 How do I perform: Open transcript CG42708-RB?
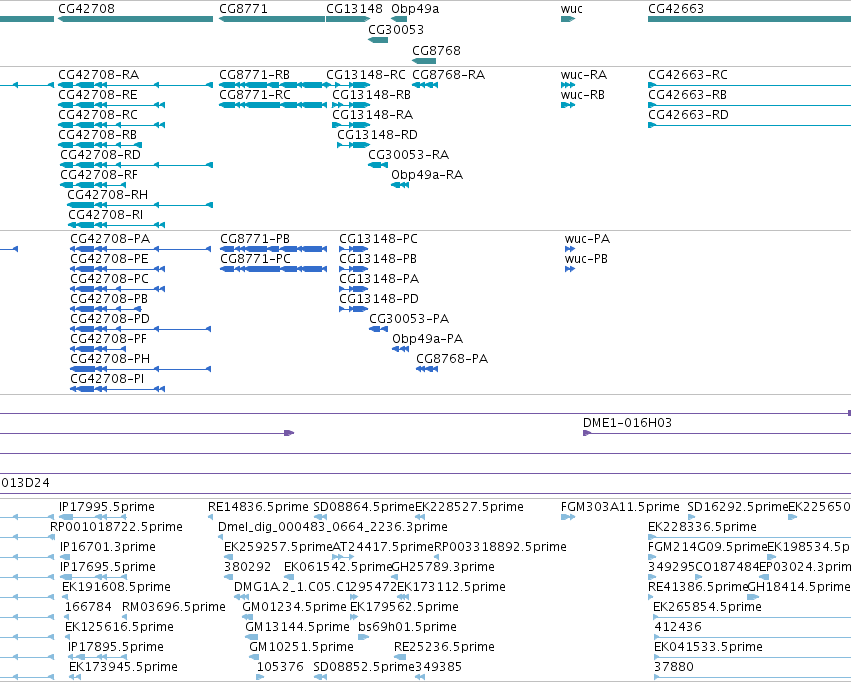(98, 135)
